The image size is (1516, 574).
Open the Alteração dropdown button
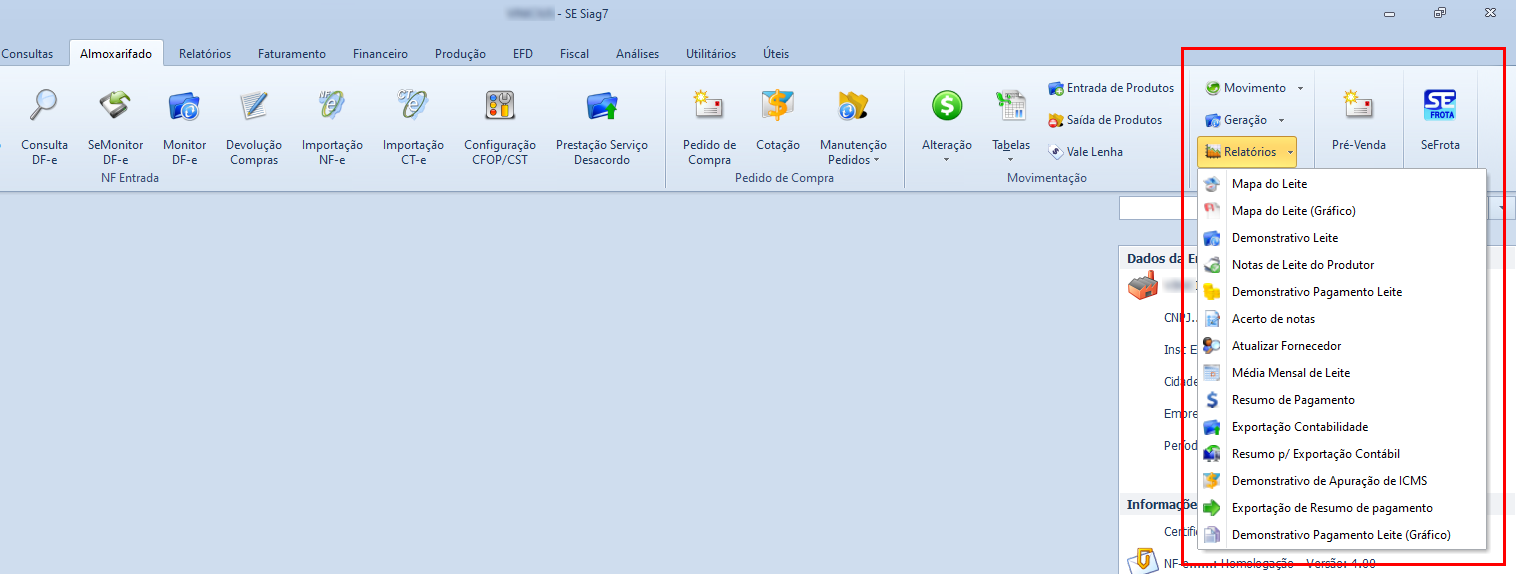pos(946,151)
